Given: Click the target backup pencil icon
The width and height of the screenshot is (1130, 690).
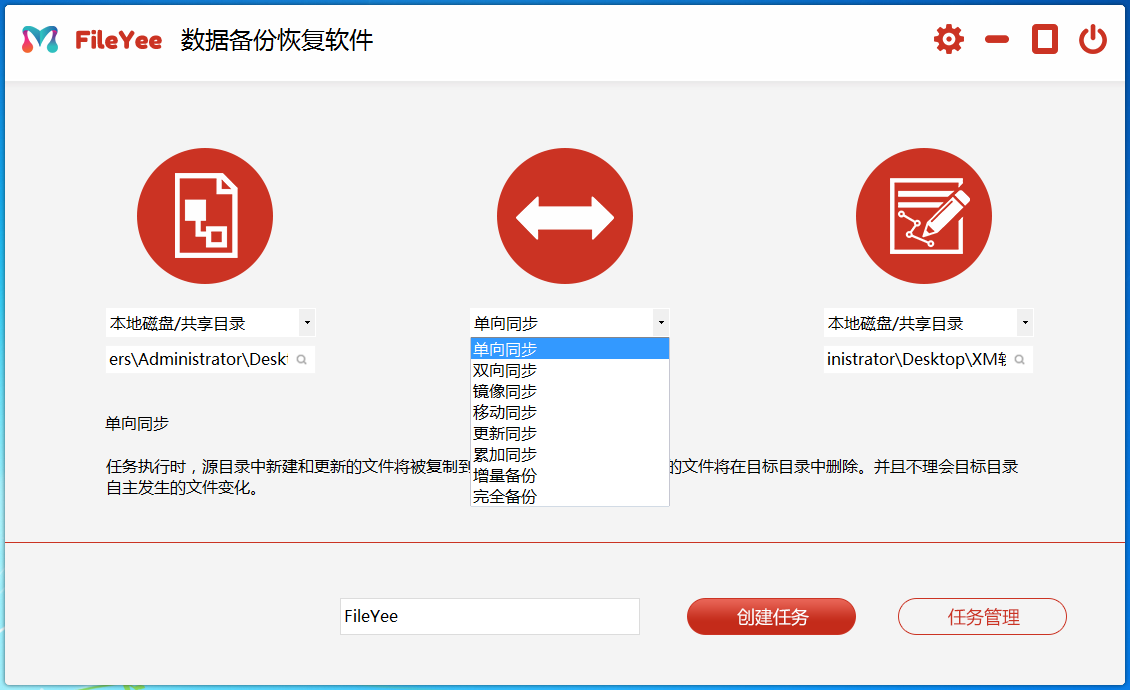Looking at the screenshot, I should (923, 215).
